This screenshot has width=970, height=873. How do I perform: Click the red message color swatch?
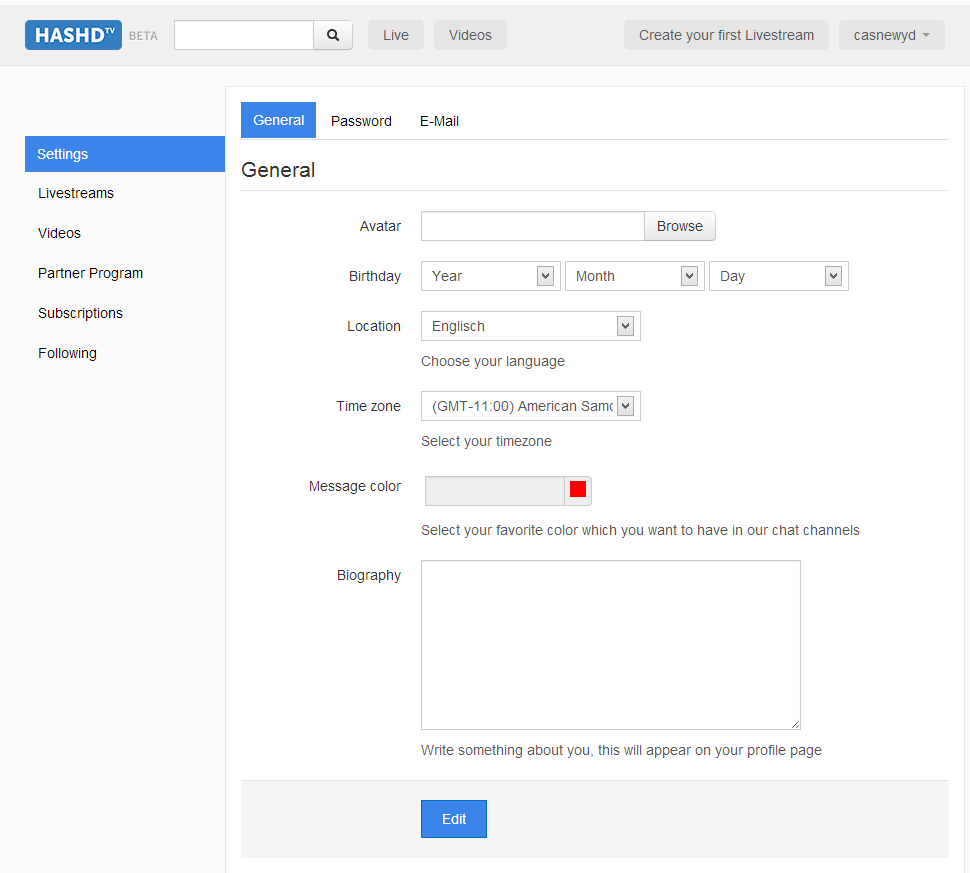(x=577, y=489)
